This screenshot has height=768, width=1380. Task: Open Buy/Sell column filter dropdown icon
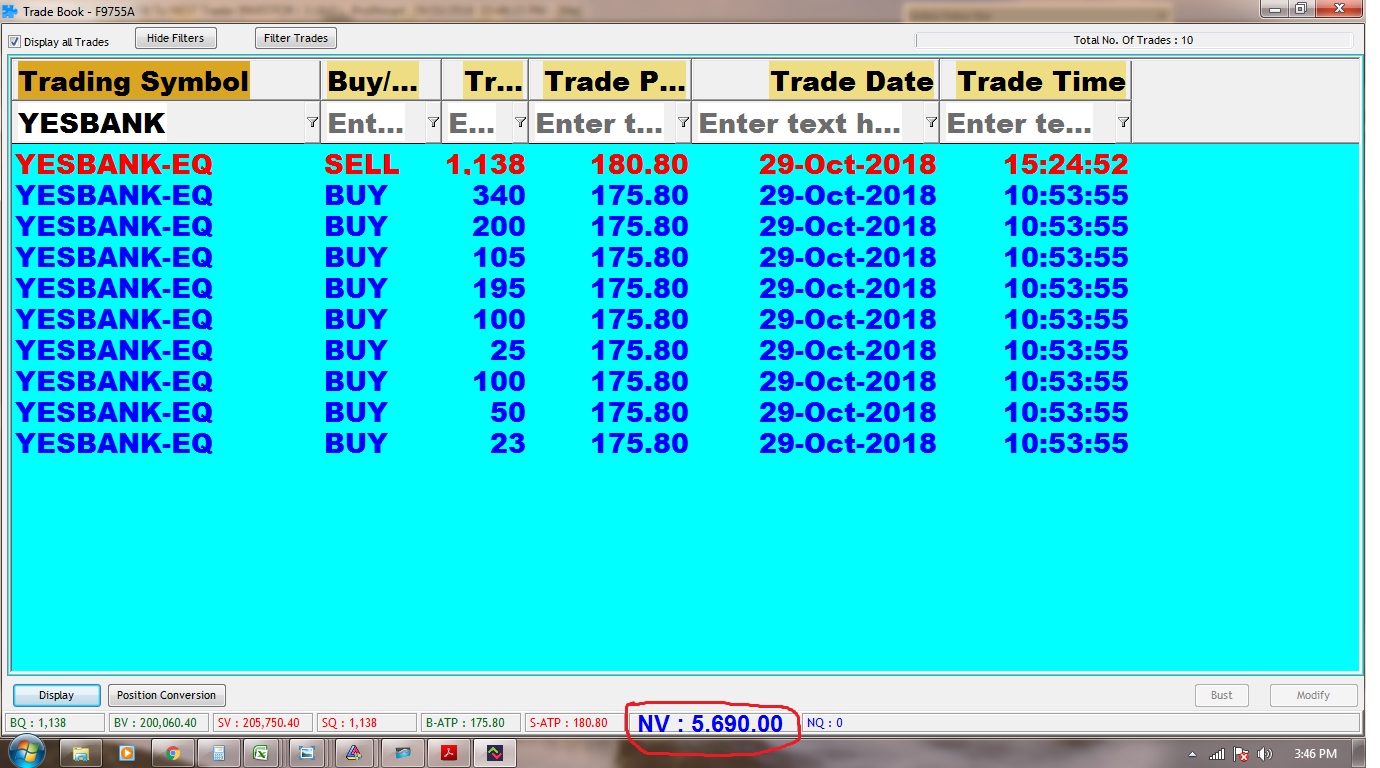(x=433, y=122)
